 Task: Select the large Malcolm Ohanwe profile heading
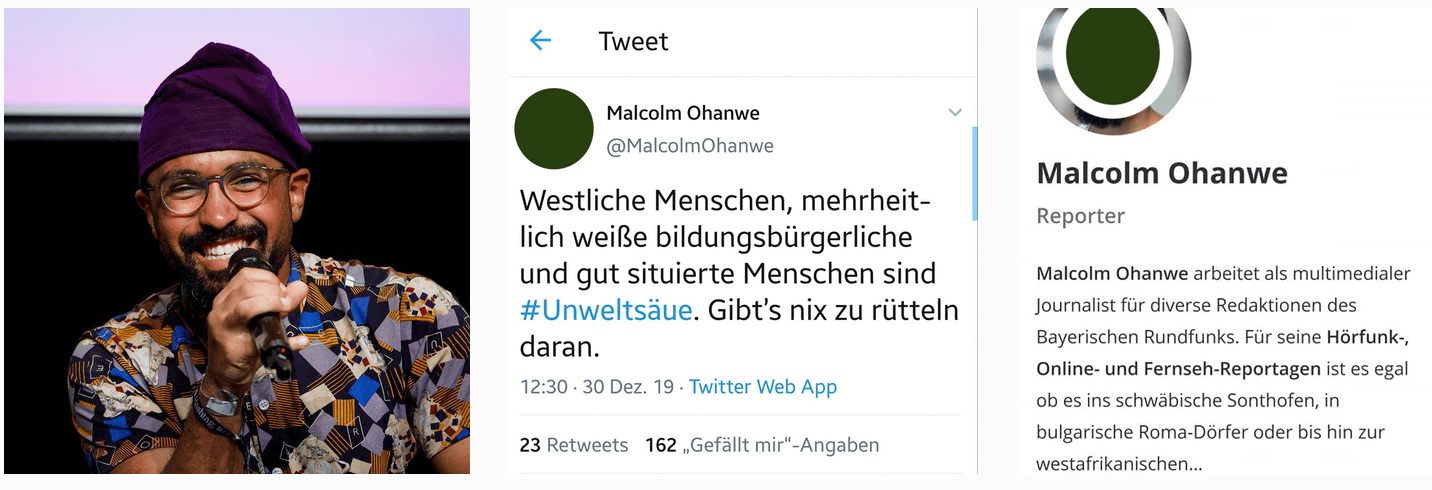tap(1162, 173)
